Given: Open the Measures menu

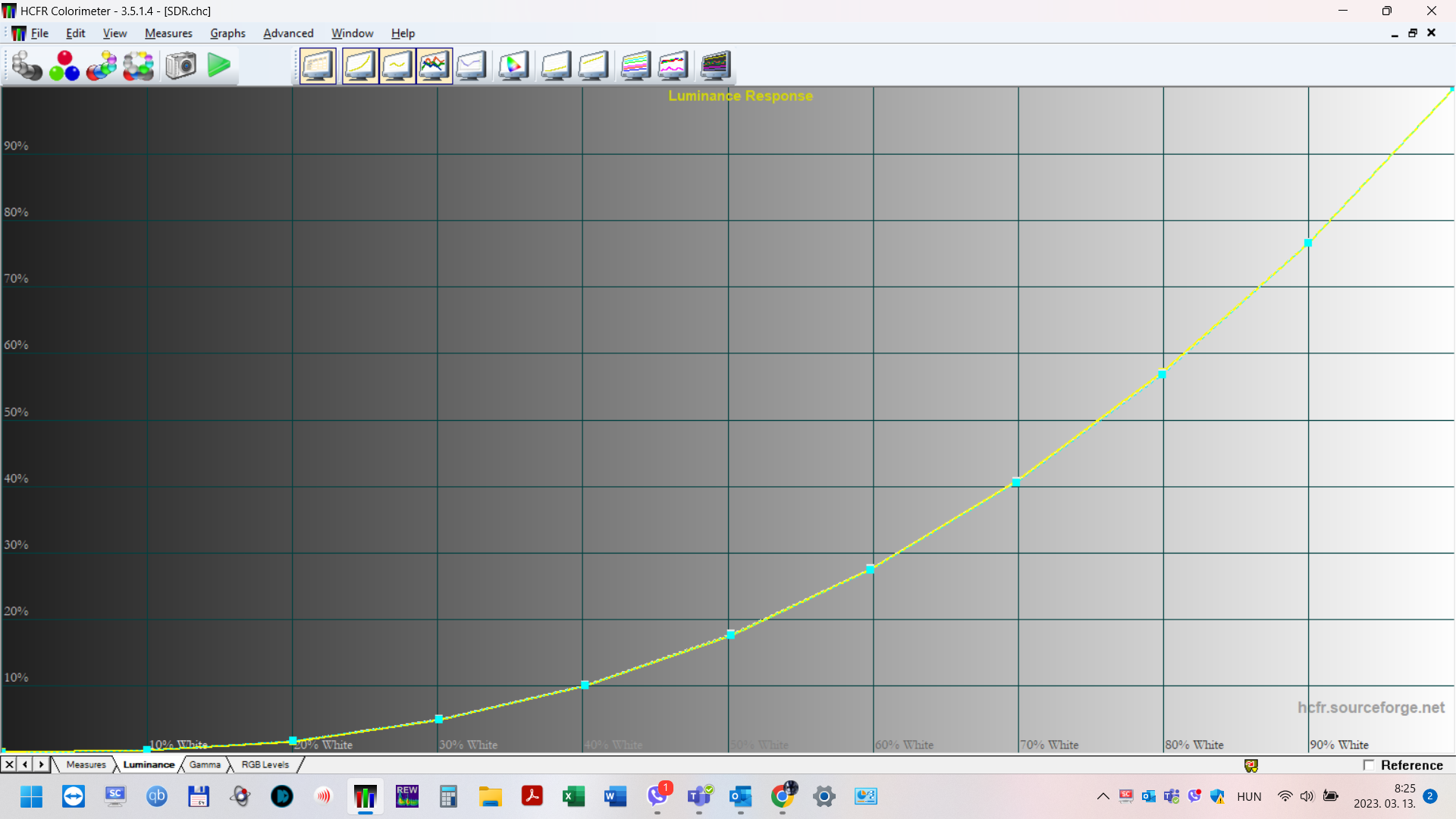Looking at the screenshot, I should (x=168, y=33).
